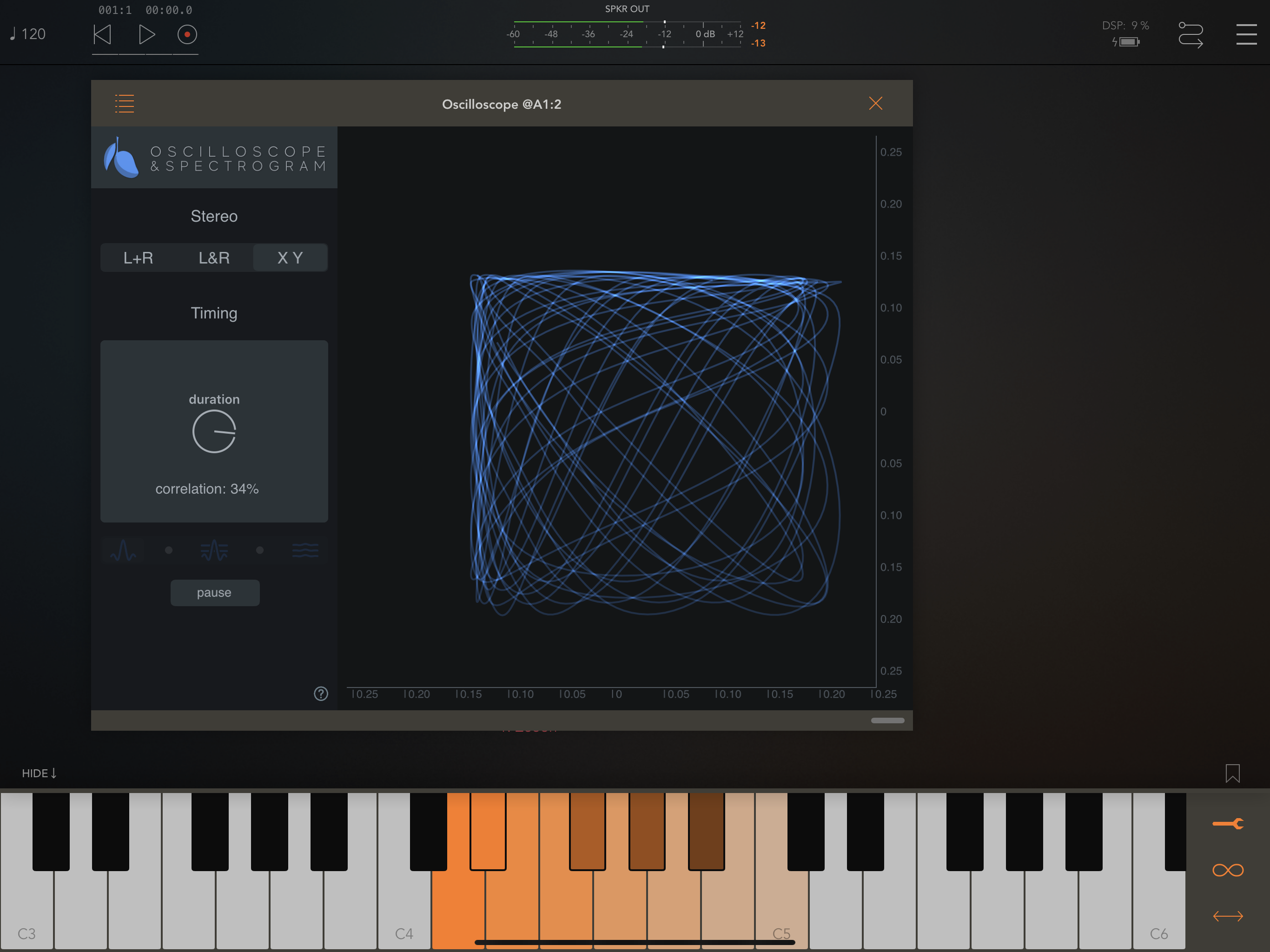
Task: Click the DSP 9 % indicator
Action: pyautogui.click(x=1125, y=26)
